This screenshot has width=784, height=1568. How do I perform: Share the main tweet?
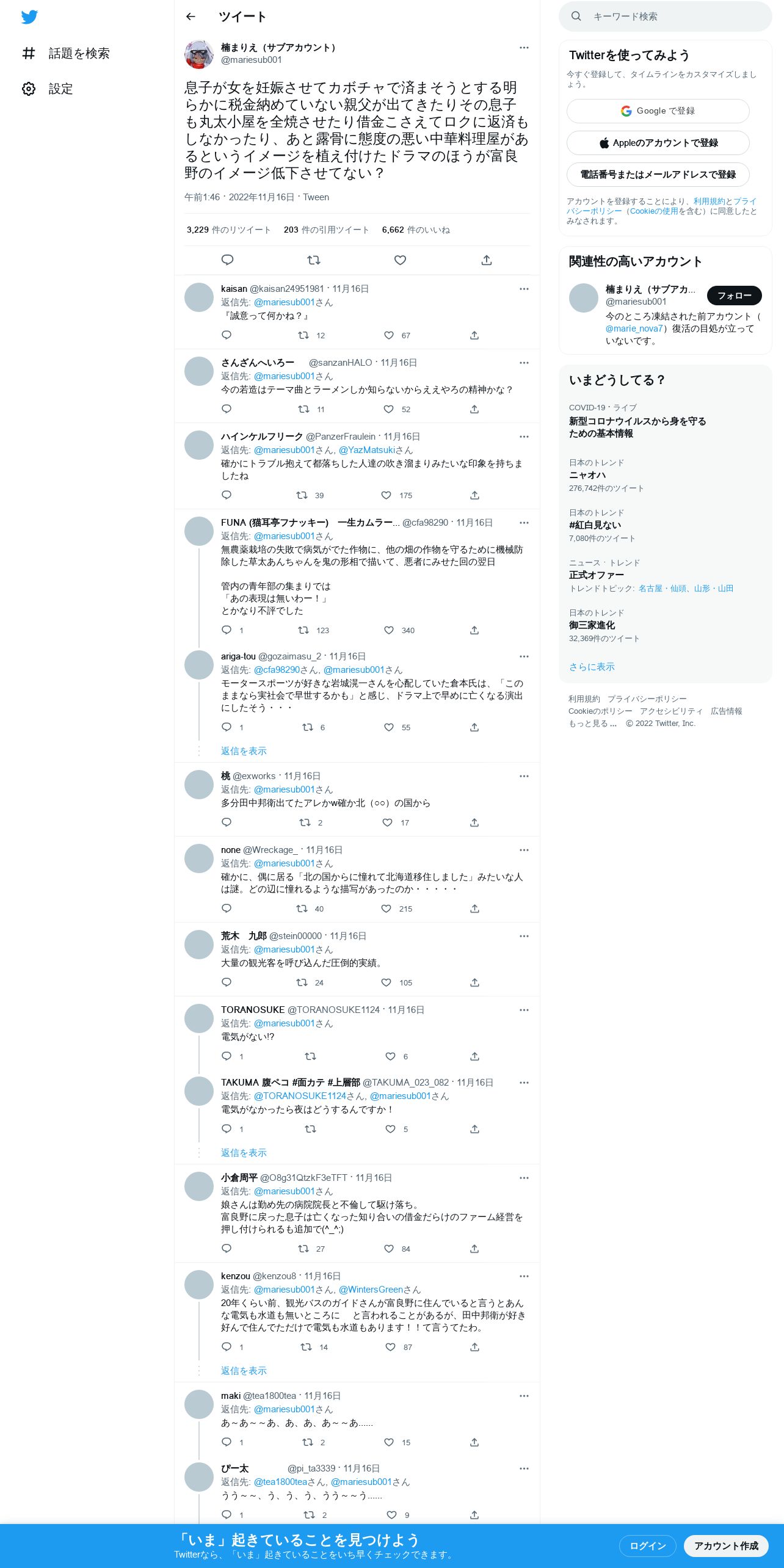(487, 260)
